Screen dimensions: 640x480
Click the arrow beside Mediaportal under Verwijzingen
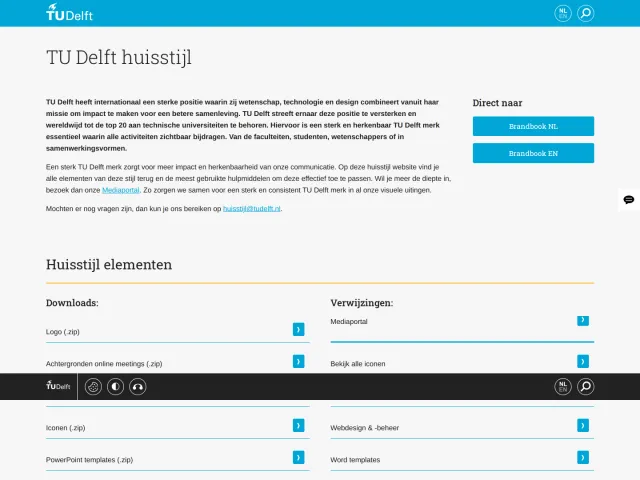[x=583, y=320]
